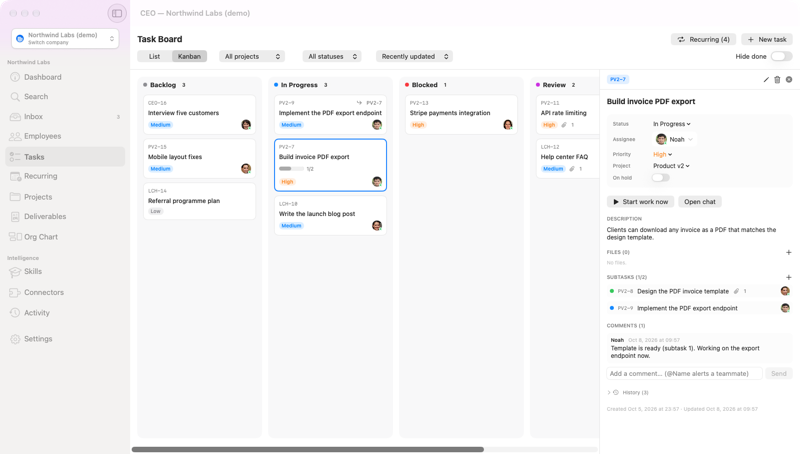The width and height of the screenshot is (800, 454).
Task: Click assignee avatar on Stripe payments integration card
Action: [x=508, y=124]
